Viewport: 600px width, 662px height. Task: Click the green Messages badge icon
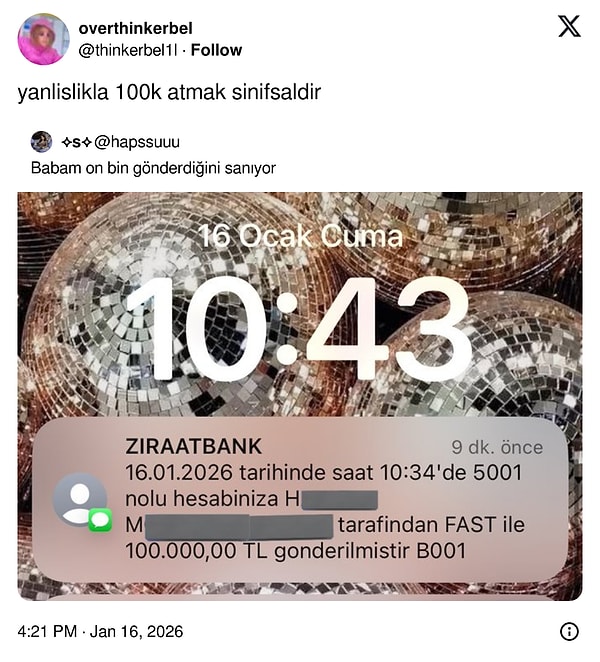coord(100,520)
